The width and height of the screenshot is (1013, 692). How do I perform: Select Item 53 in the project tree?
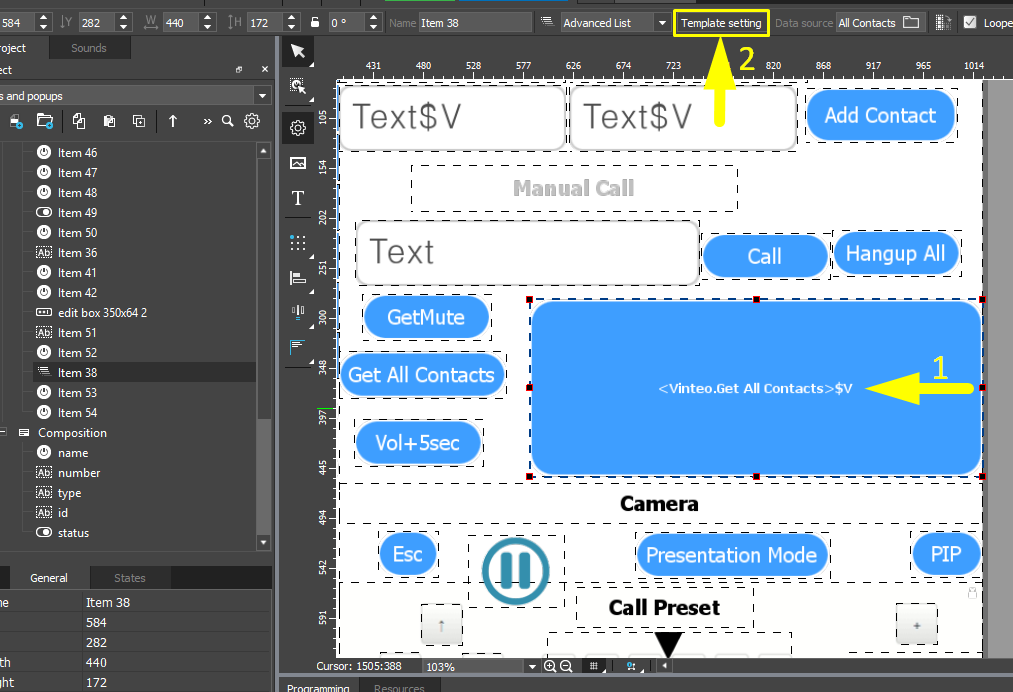point(77,393)
